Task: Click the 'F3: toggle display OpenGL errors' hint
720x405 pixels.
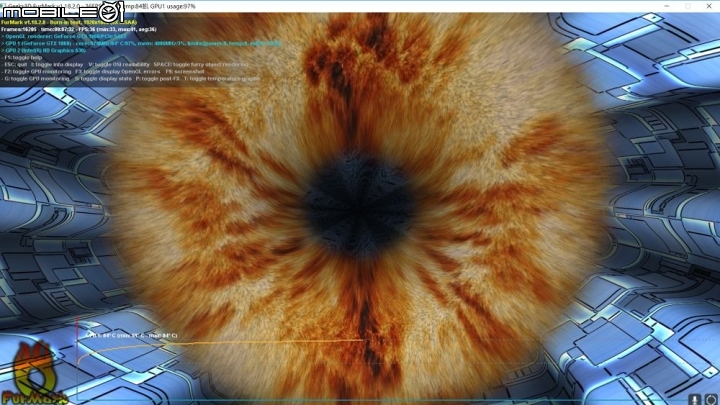Action: click(x=118, y=72)
